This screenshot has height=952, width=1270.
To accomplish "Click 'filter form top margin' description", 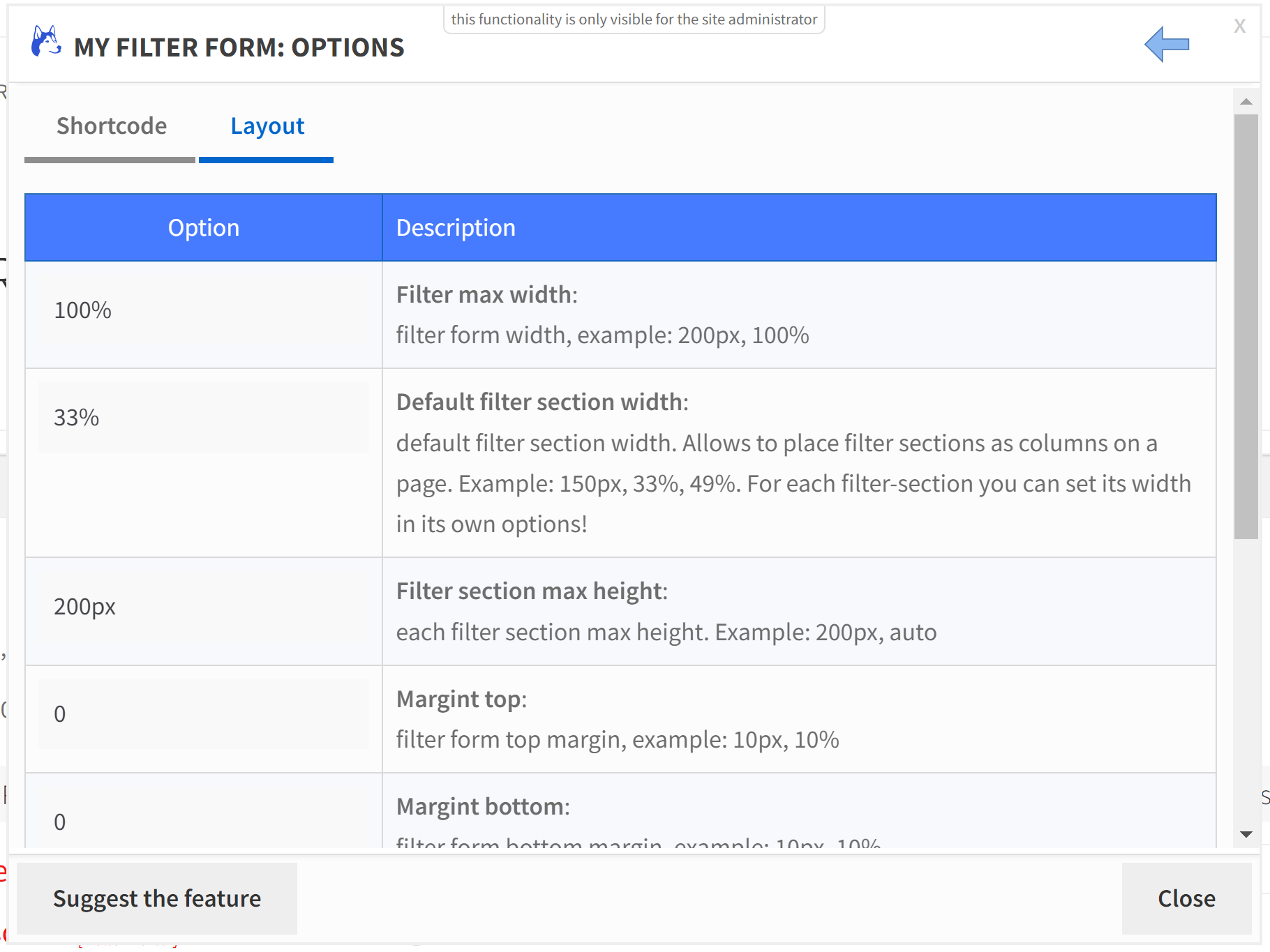I will tap(618, 739).
